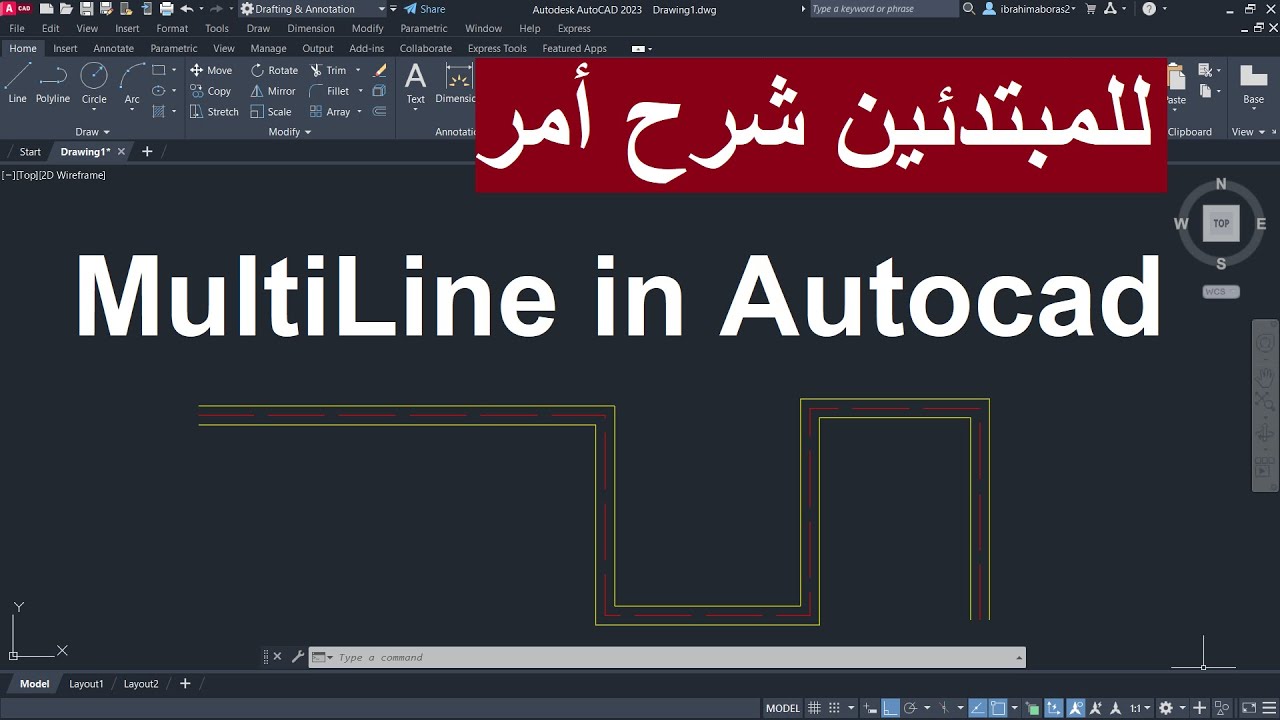Choose the Scale tool
Viewport: 1280px width, 720px height.
coord(271,112)
